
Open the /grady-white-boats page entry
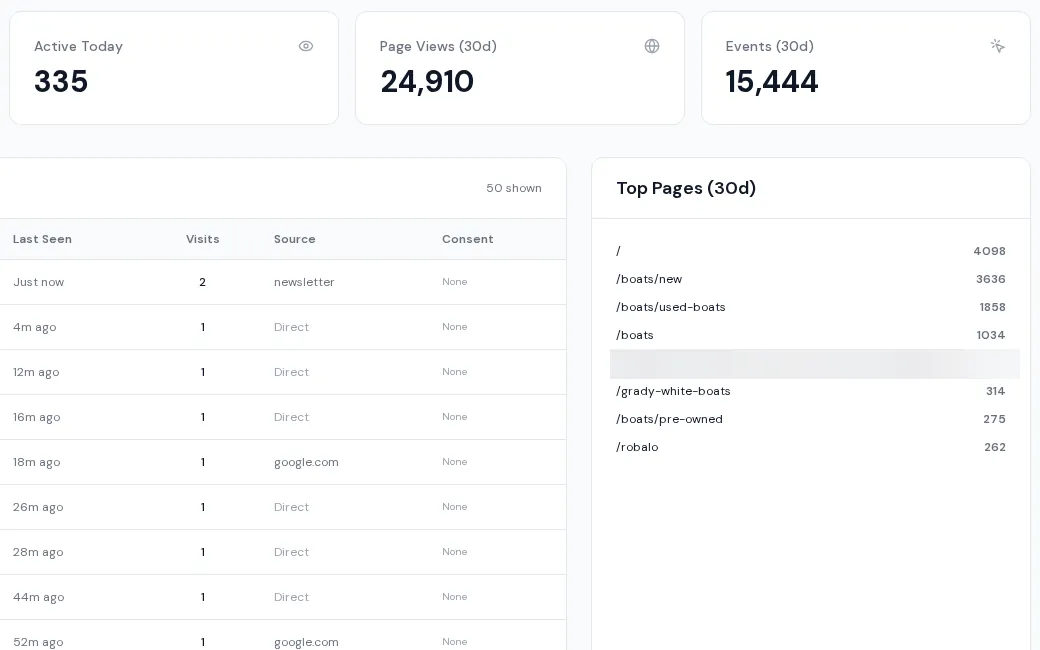tap(811, 391)
